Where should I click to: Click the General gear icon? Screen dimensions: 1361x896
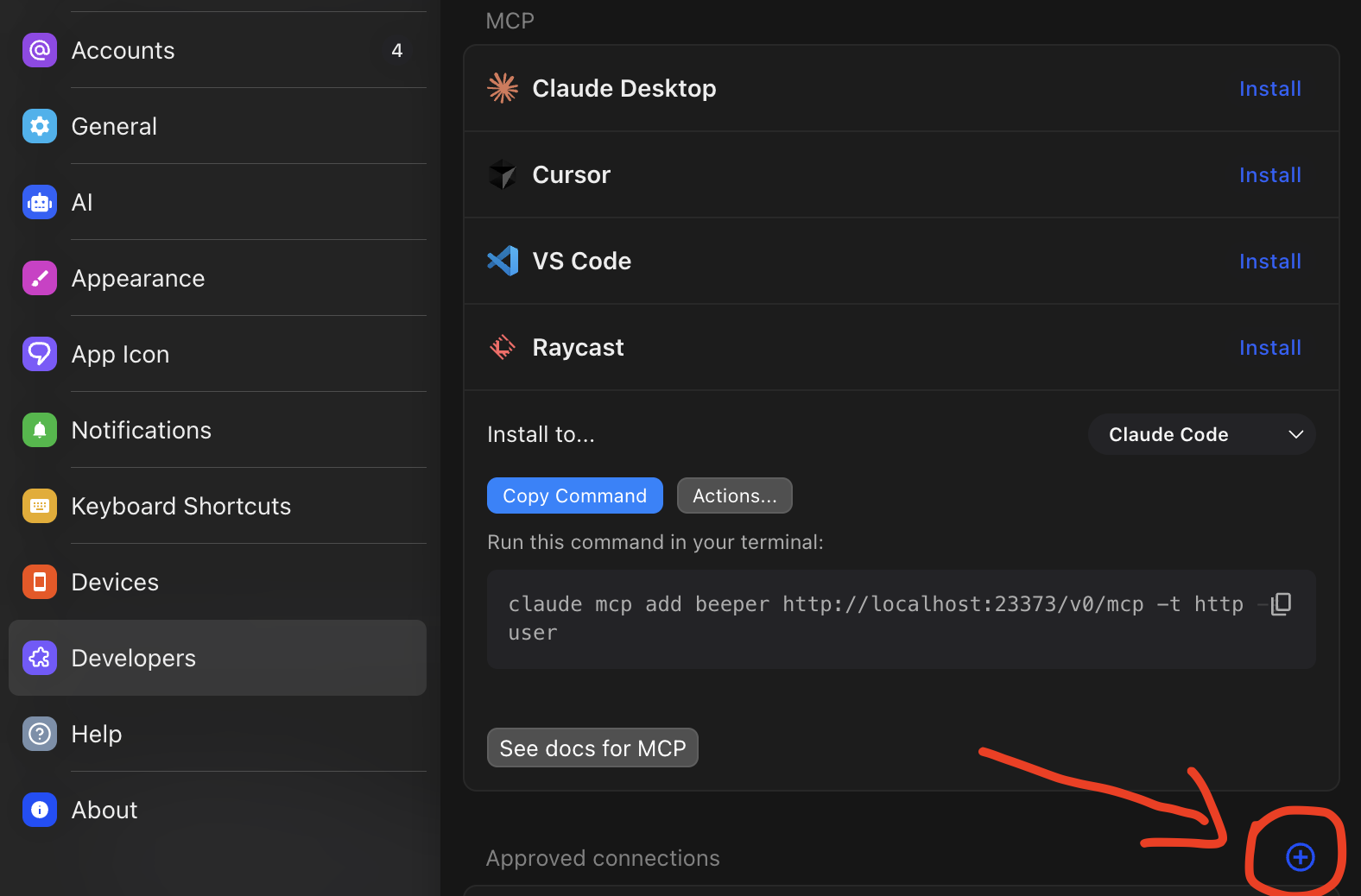[40, 126]
